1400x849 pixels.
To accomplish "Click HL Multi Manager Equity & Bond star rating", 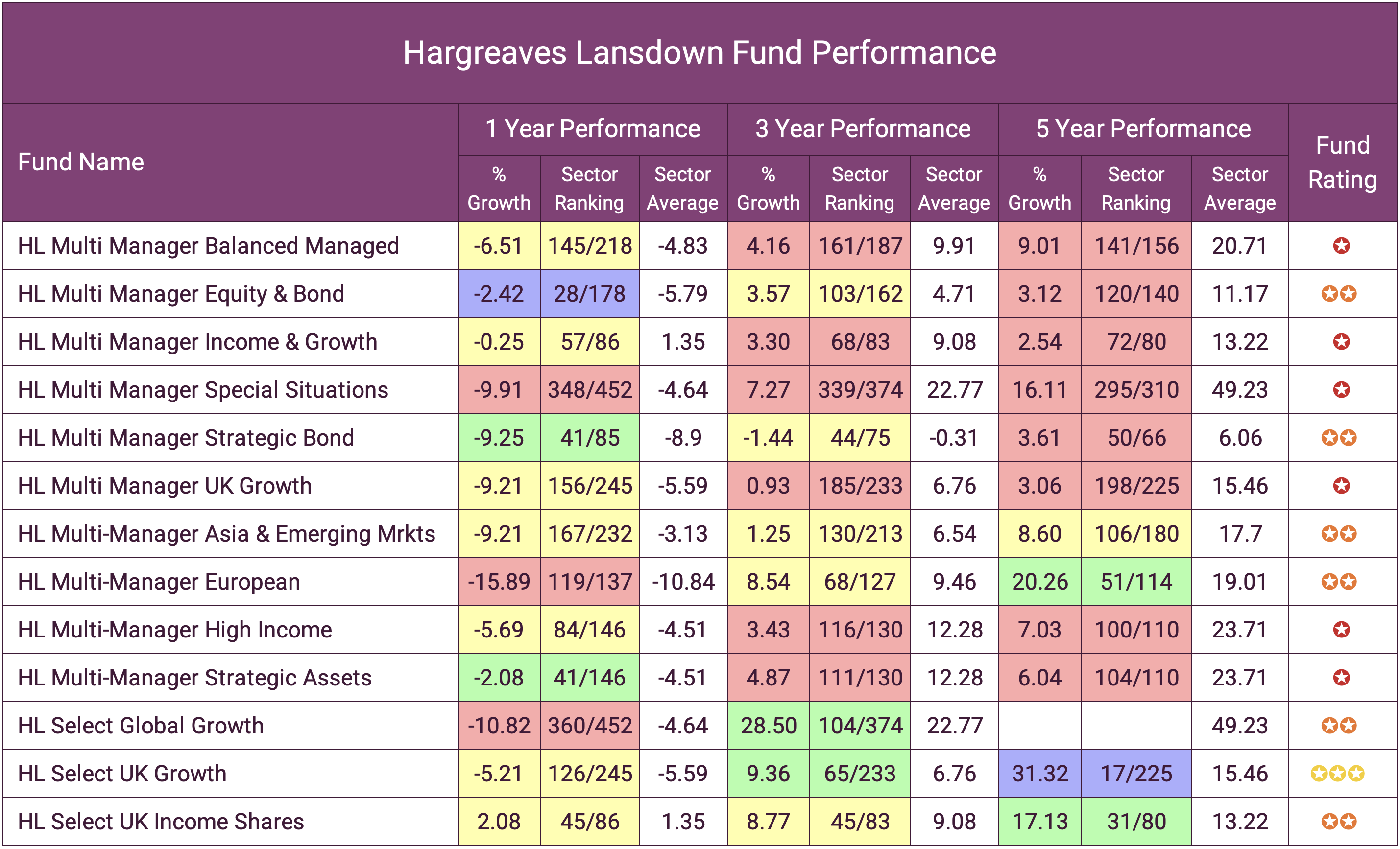I will coord(1339,294).
